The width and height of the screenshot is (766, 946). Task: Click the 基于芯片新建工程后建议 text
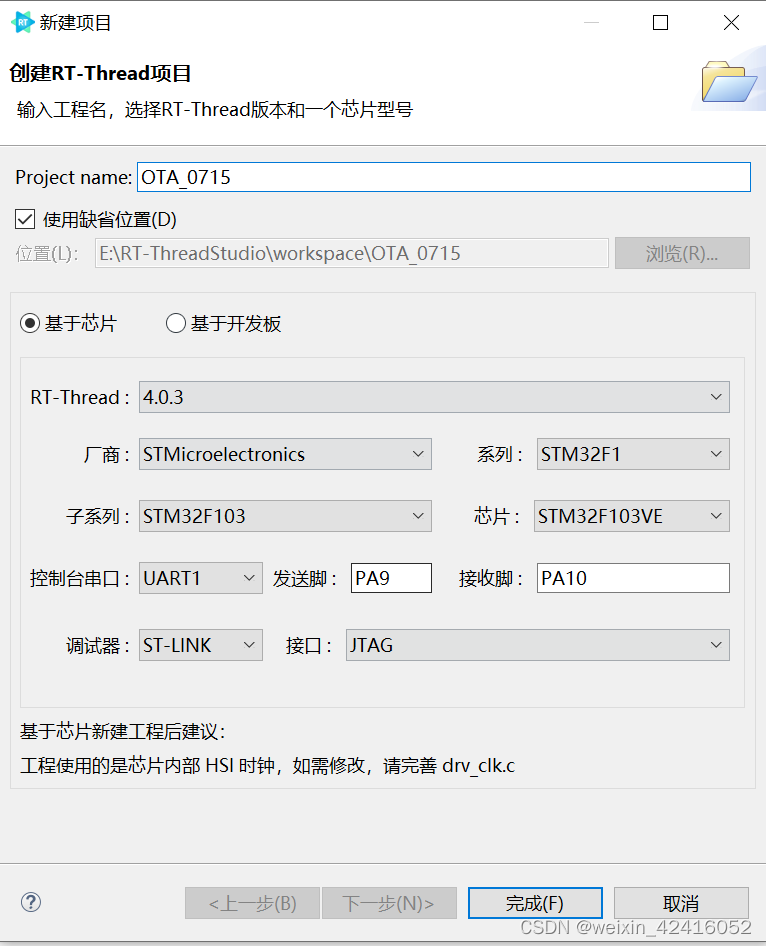122,732
